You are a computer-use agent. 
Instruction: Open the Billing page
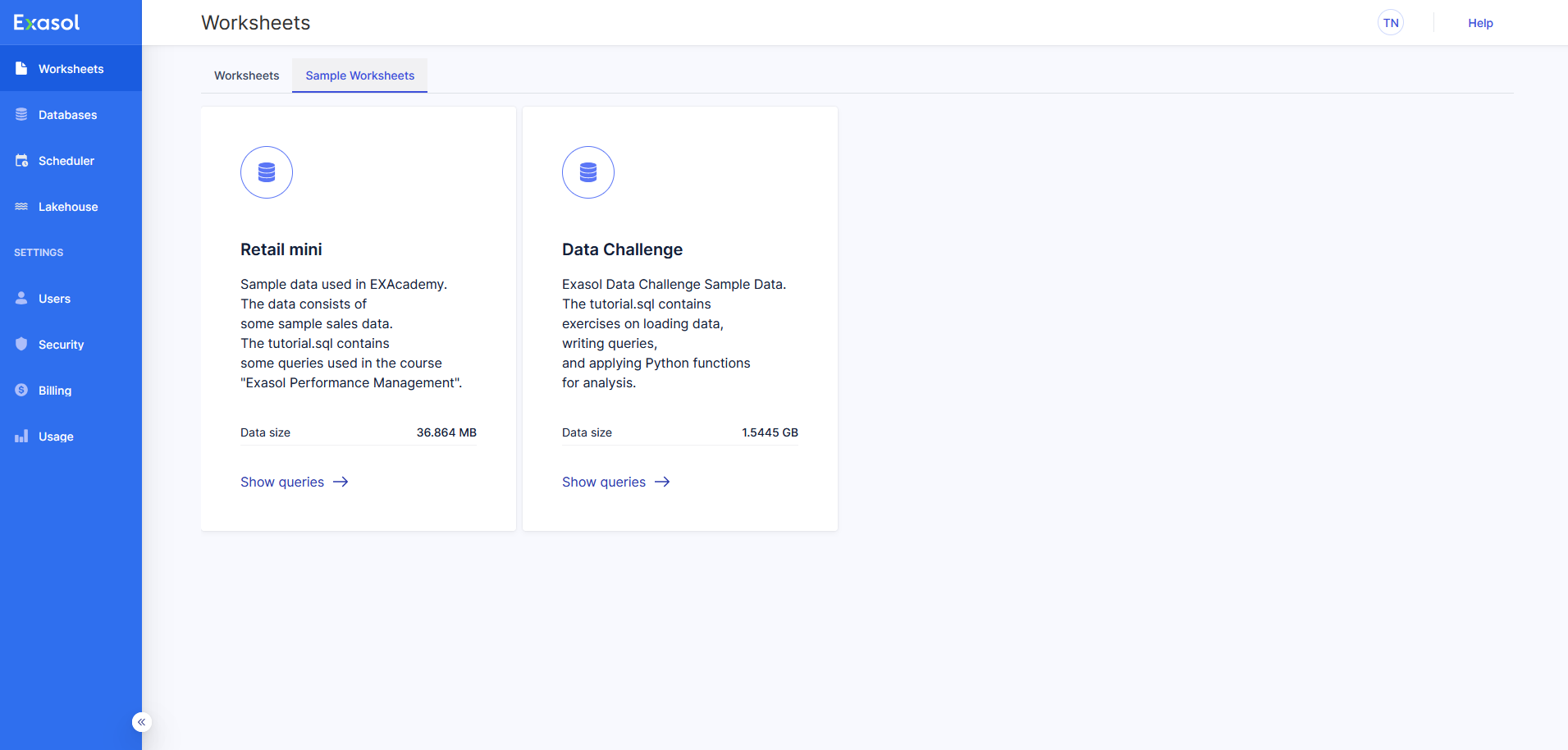[x=54, y=391]
